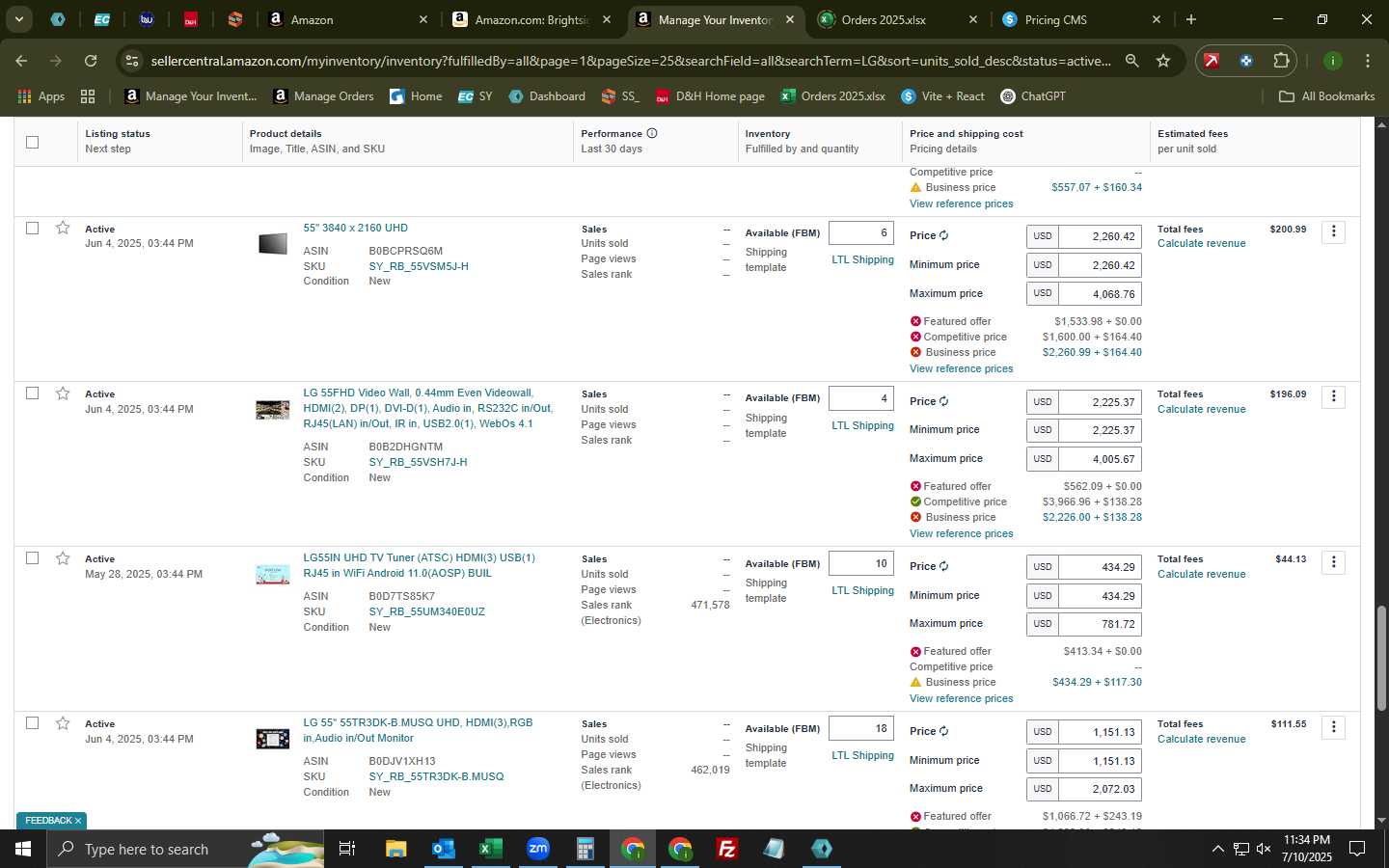The width and height of the screenshot is (1389, 868).
Task: Switch to the Orders 2025.xlsx tab
Action: (897, 19)
